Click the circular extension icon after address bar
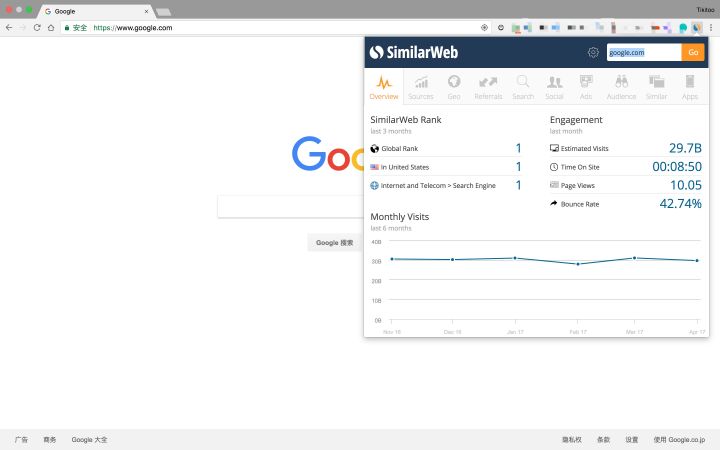This screenshot has width=720, height=450. pos(501,28)
